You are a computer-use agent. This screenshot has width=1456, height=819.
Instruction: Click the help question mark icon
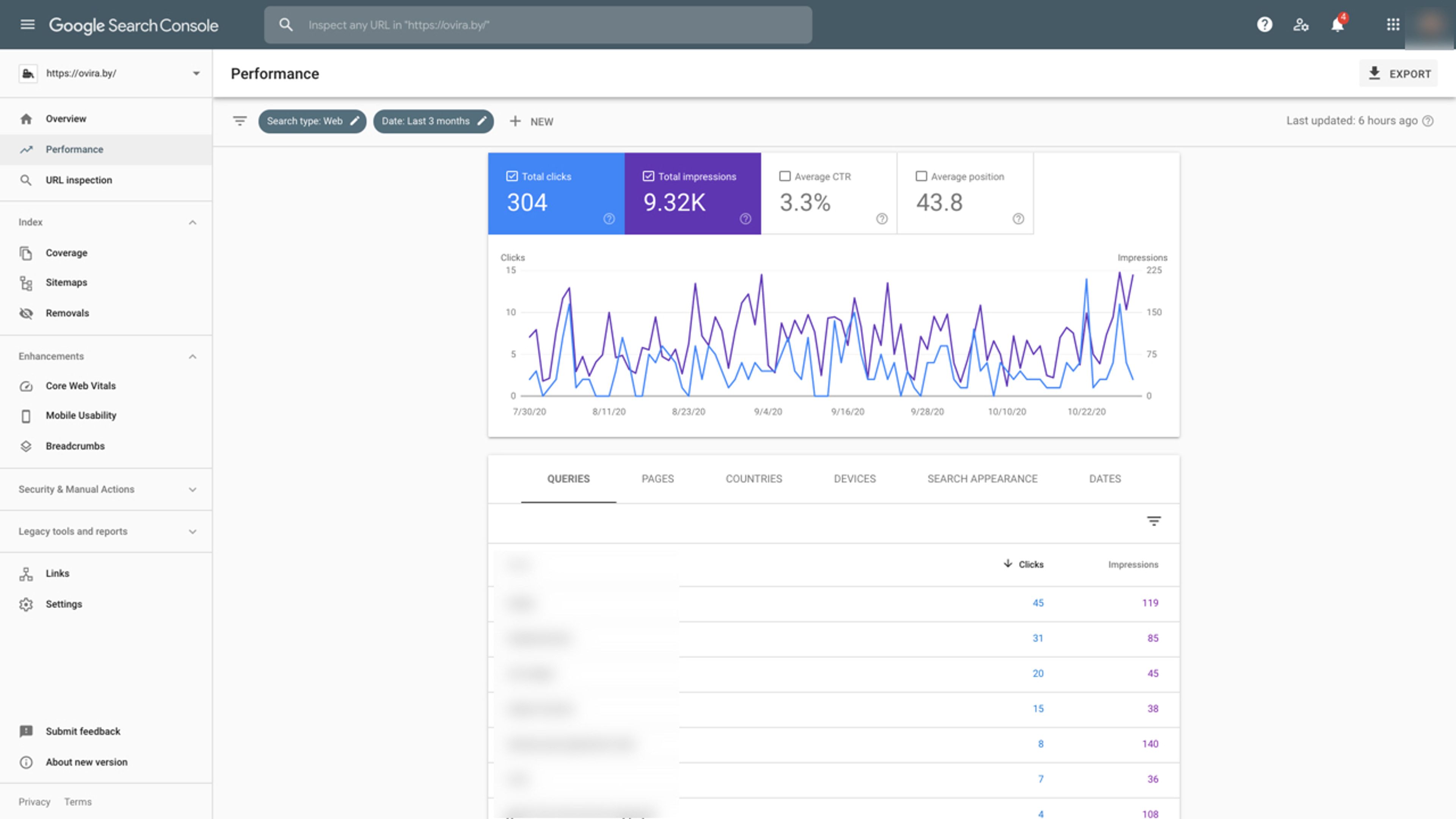[x=1265, y=25]
